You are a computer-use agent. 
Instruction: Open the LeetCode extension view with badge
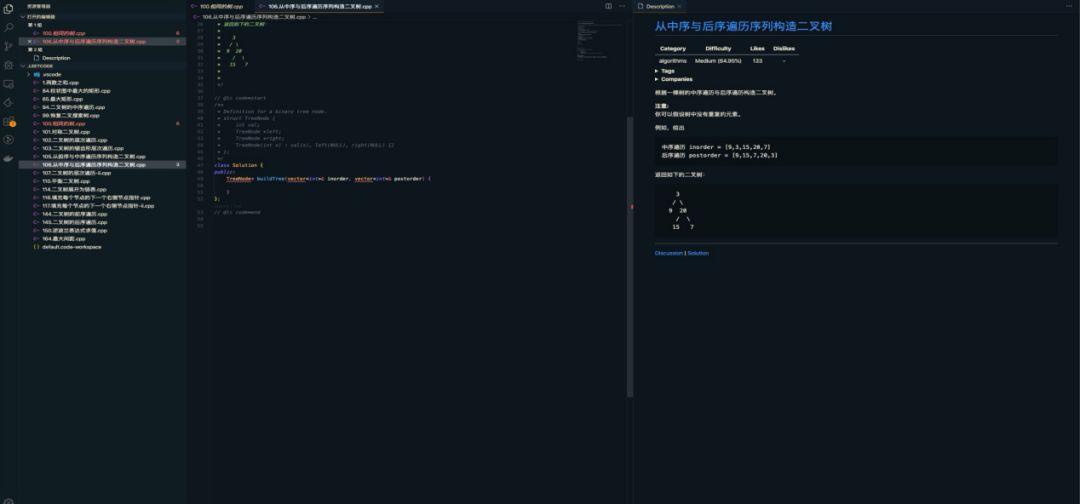point(8,121)
